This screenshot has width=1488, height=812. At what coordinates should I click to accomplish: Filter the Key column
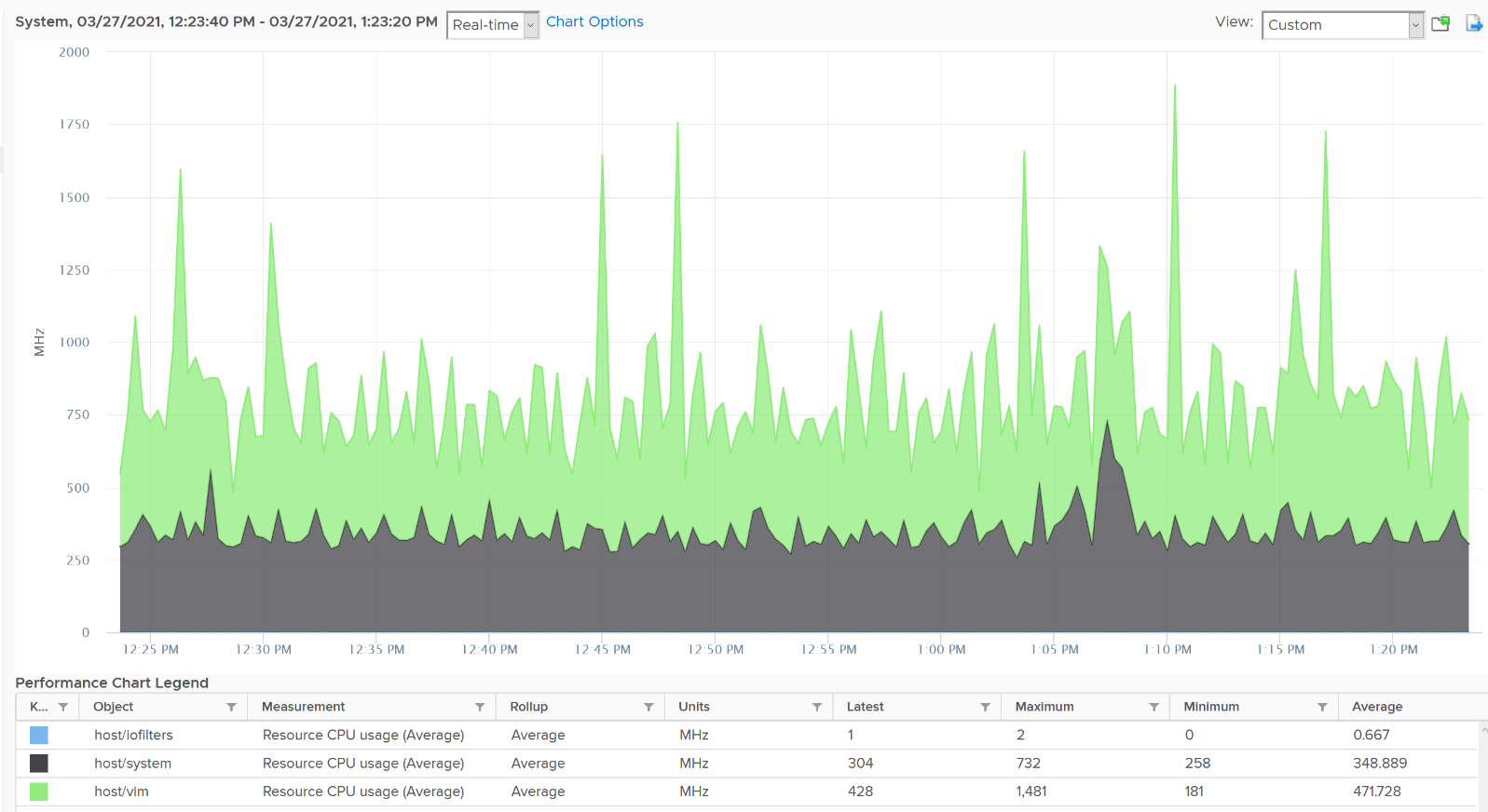[63, 708]
